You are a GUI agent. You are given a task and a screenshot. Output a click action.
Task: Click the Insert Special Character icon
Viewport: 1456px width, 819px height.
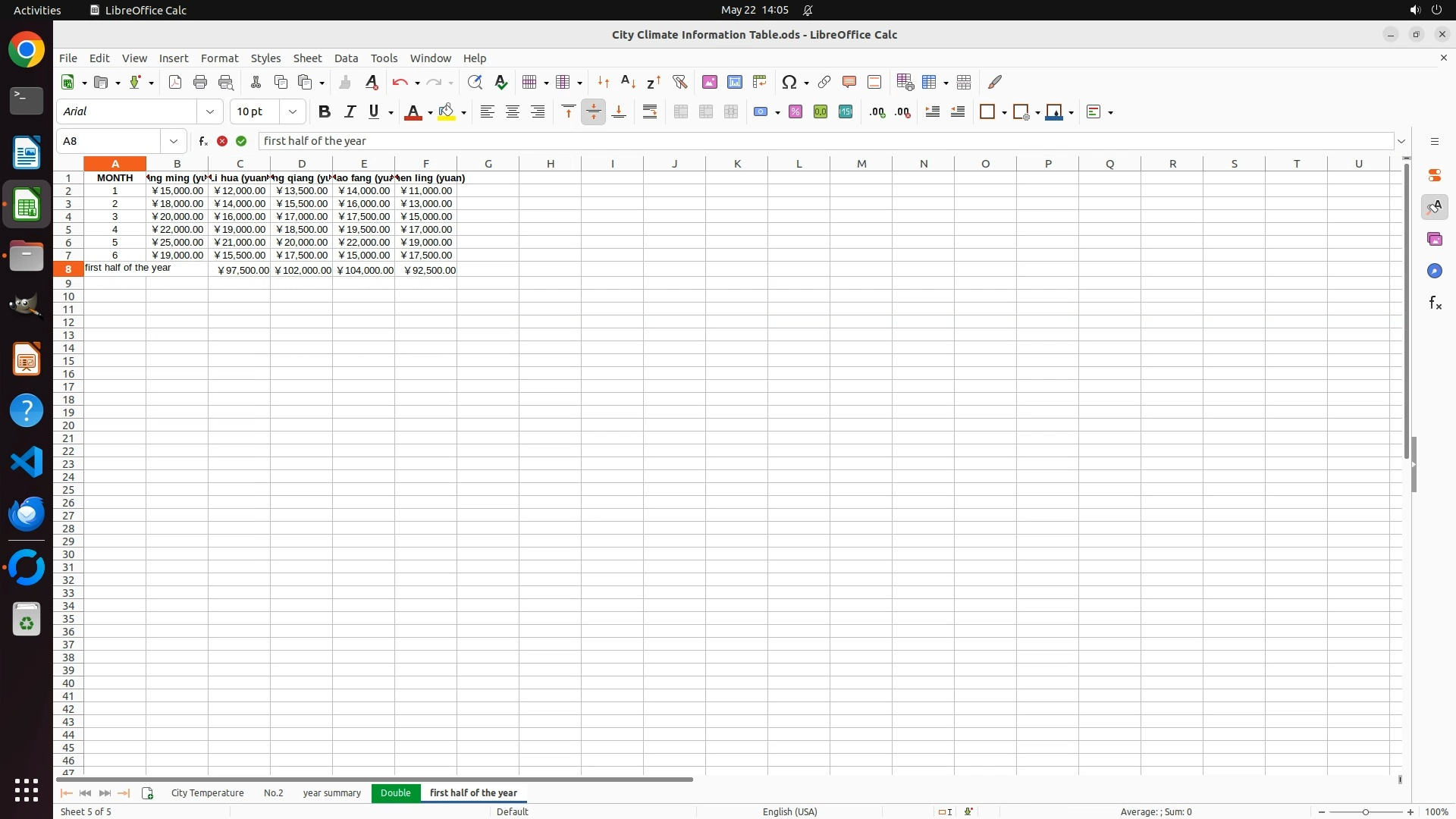pos(789,82)
